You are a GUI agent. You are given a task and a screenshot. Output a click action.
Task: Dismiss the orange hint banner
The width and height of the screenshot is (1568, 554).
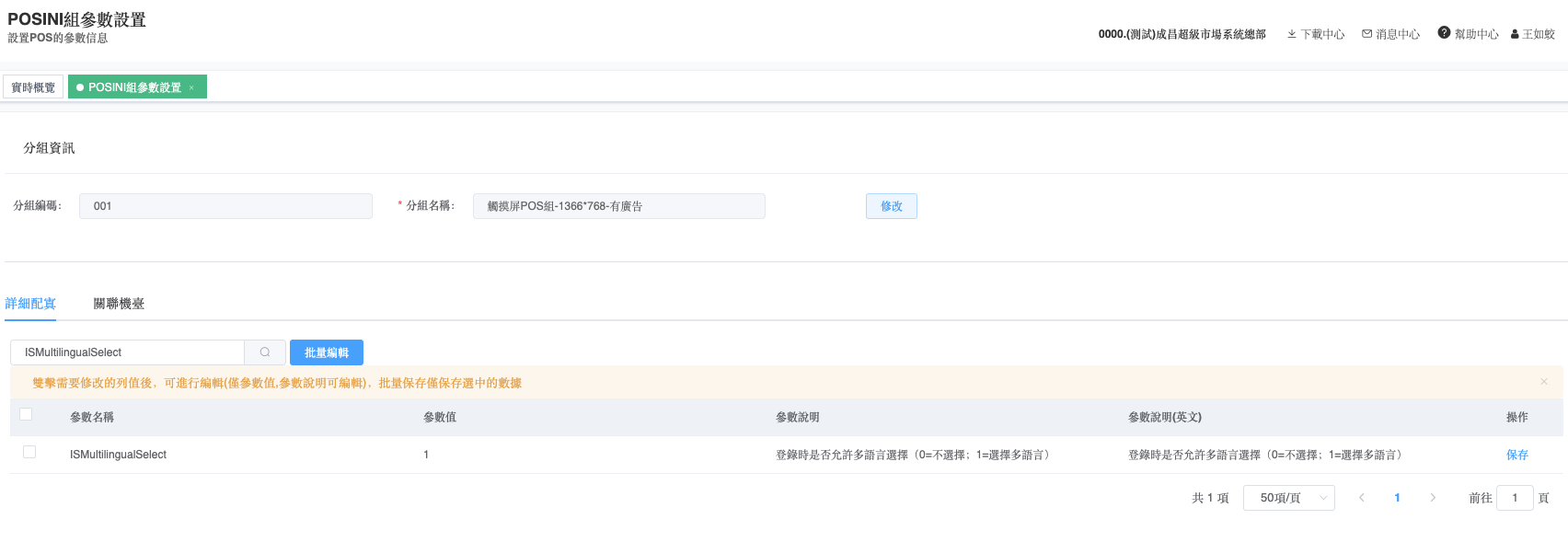[x=1544, y=382]
